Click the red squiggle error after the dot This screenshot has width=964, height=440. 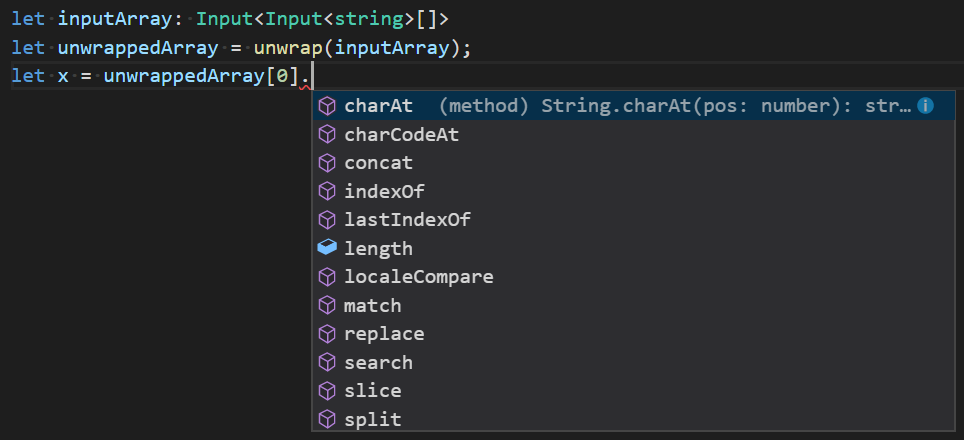coord(305,88)
